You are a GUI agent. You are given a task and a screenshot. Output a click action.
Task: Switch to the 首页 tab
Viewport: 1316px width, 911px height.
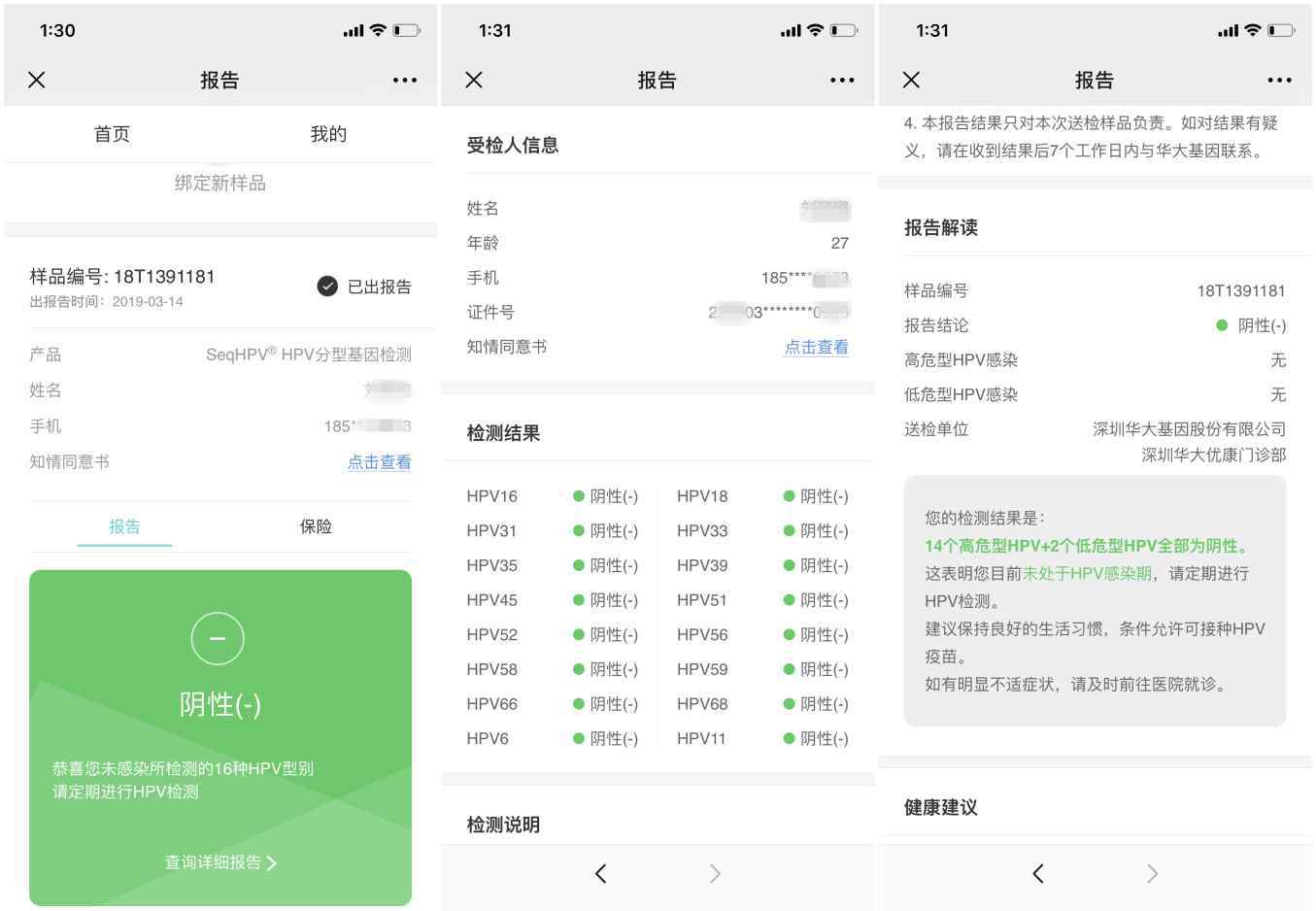click(x=112, y=134)
